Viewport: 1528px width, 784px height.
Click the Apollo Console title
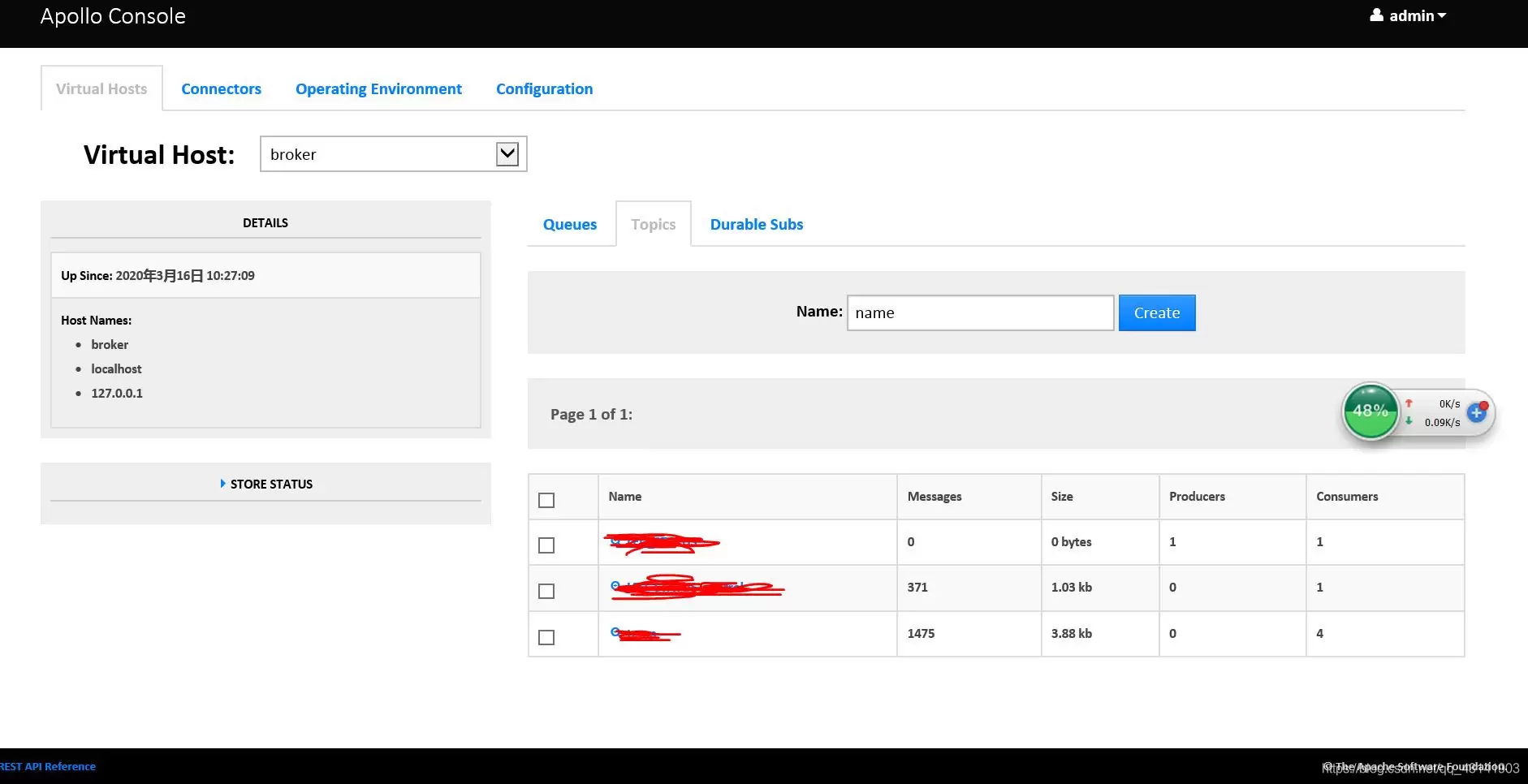[113, 16]
